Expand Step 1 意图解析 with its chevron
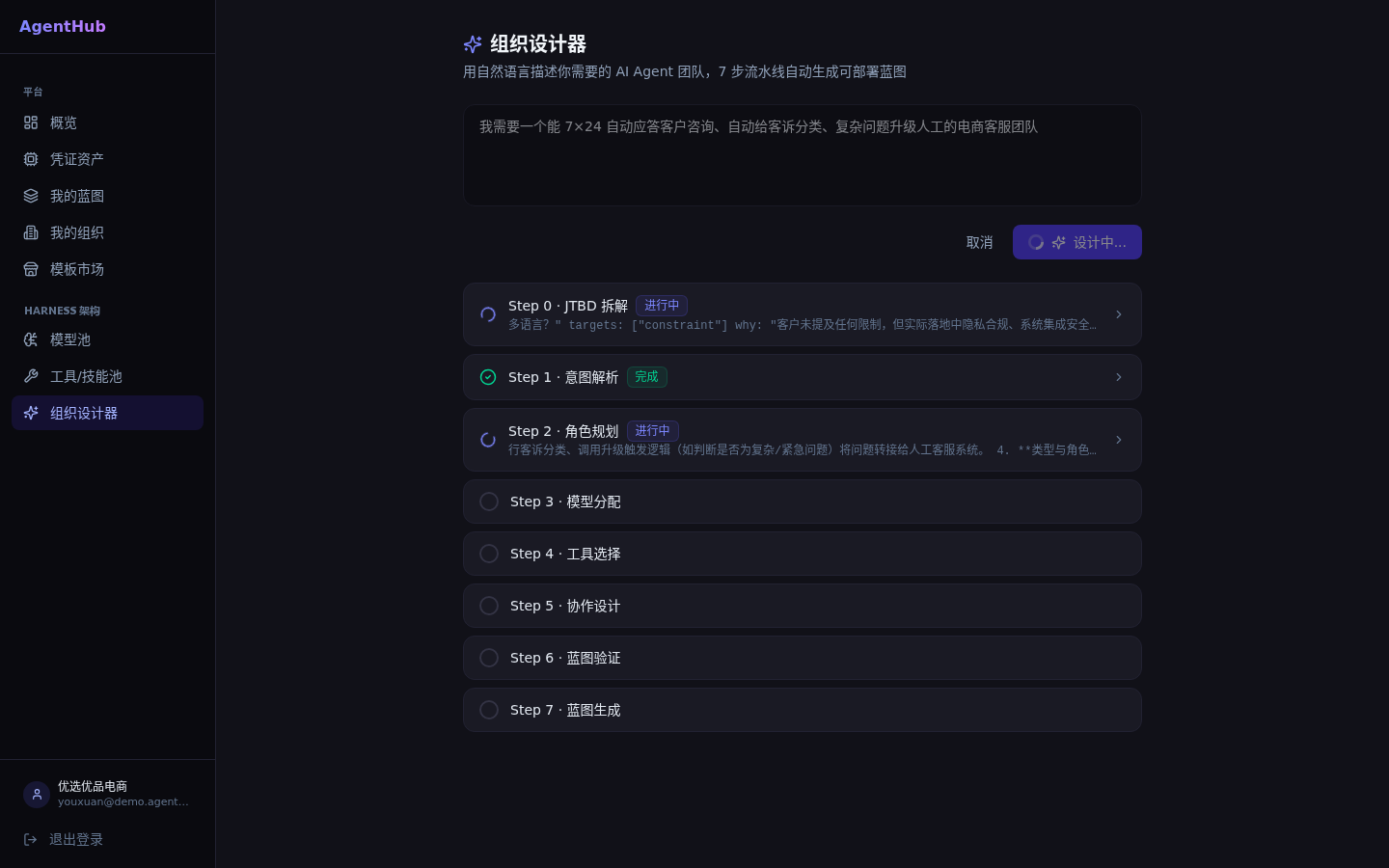Screen dimensions: 1389x868 (x=1119, y=377)
